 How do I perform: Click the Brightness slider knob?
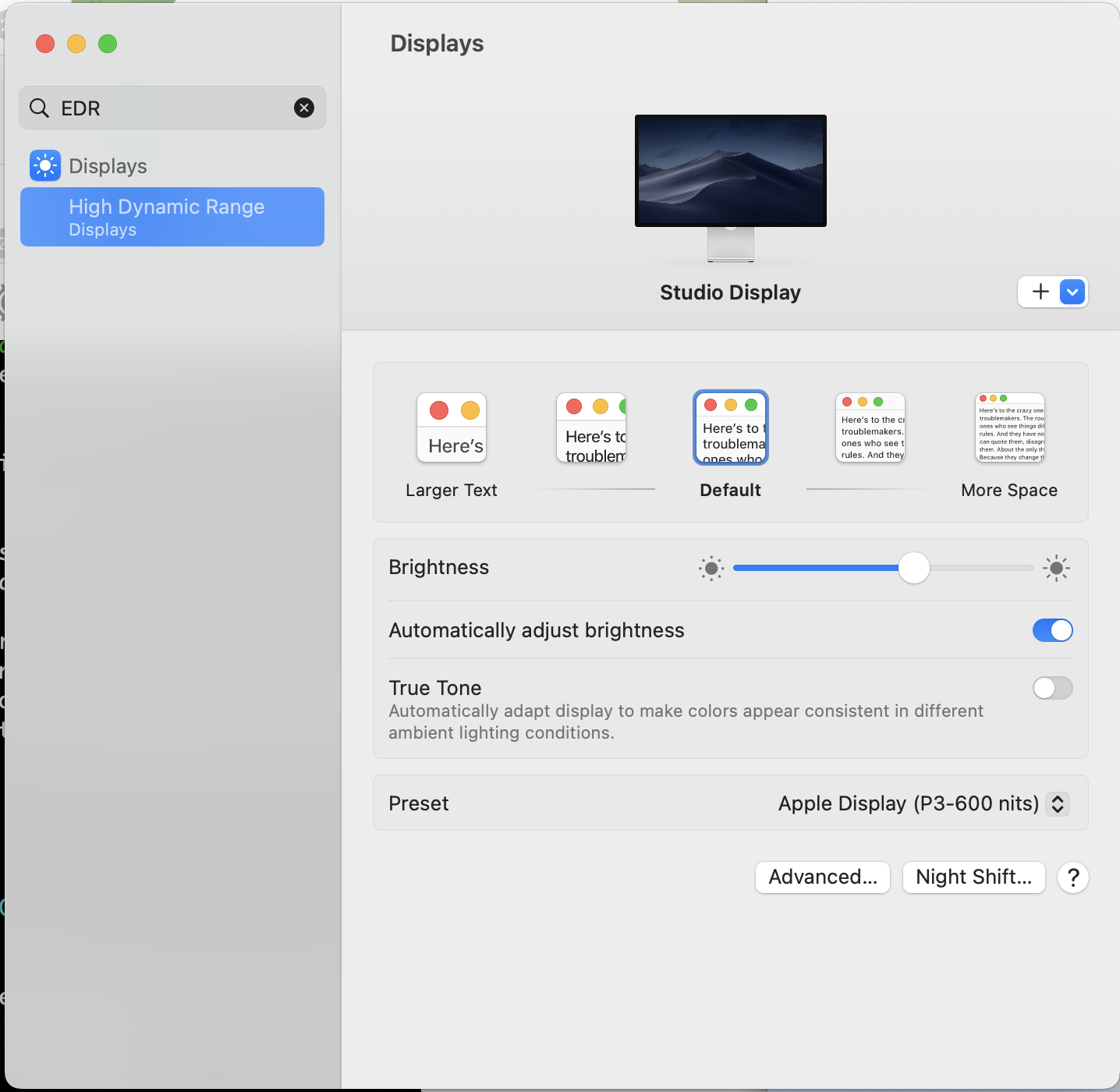point(914,568)
